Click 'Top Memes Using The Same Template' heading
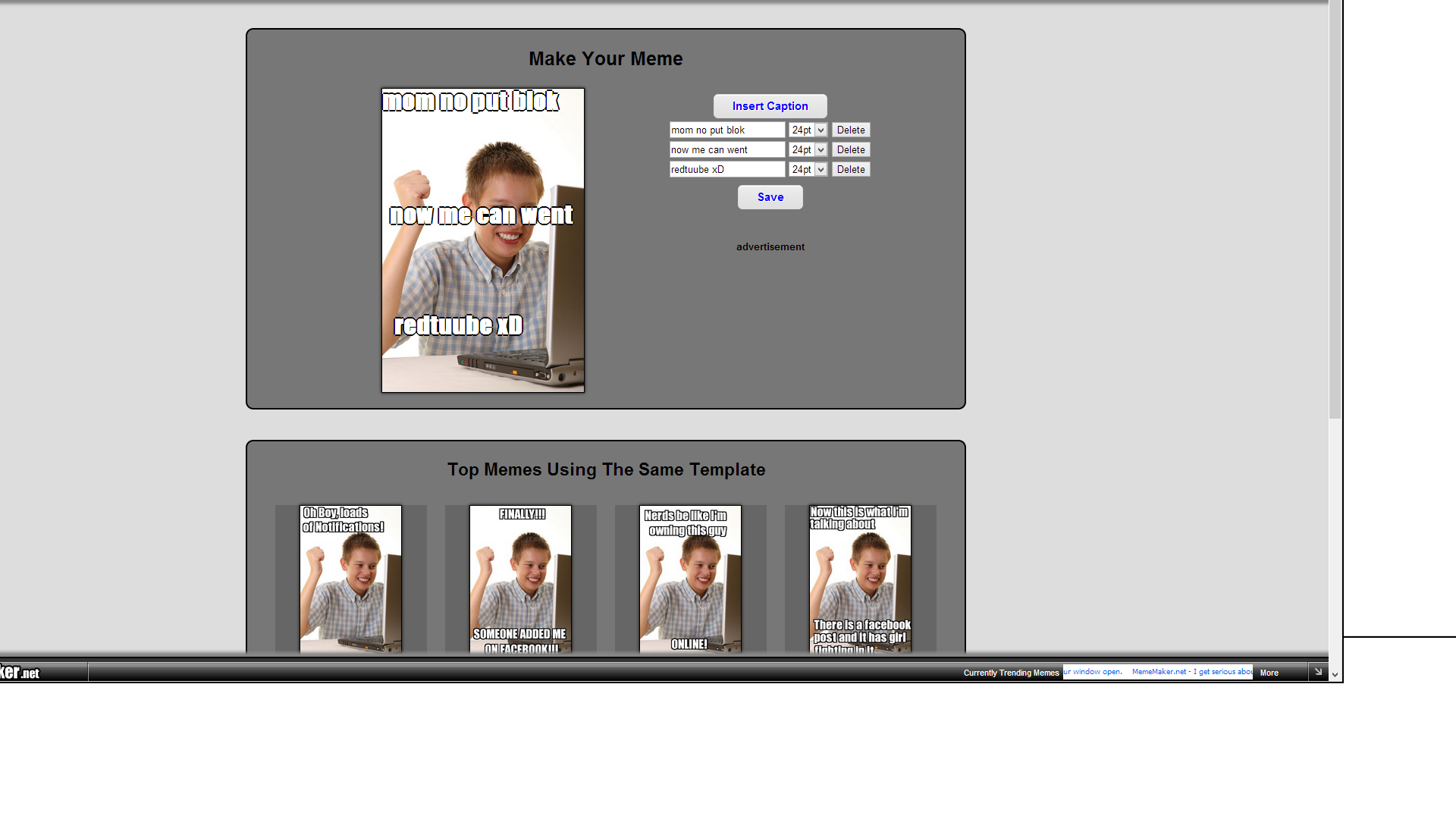Viewport: 1456px width, 819px height. click(x=606, y=469)
